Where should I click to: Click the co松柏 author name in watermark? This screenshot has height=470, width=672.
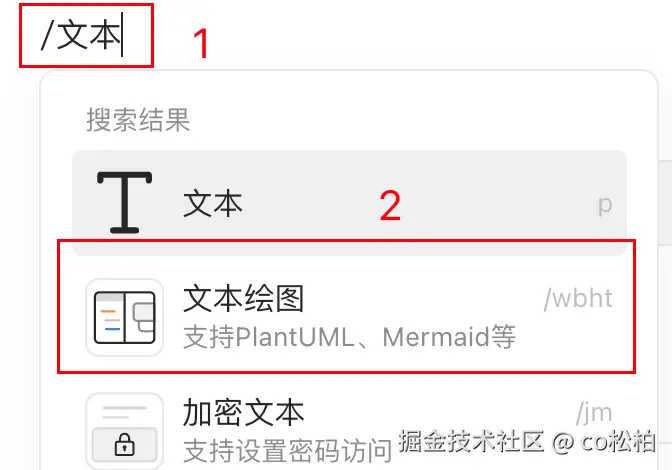[x=618, y=441]
